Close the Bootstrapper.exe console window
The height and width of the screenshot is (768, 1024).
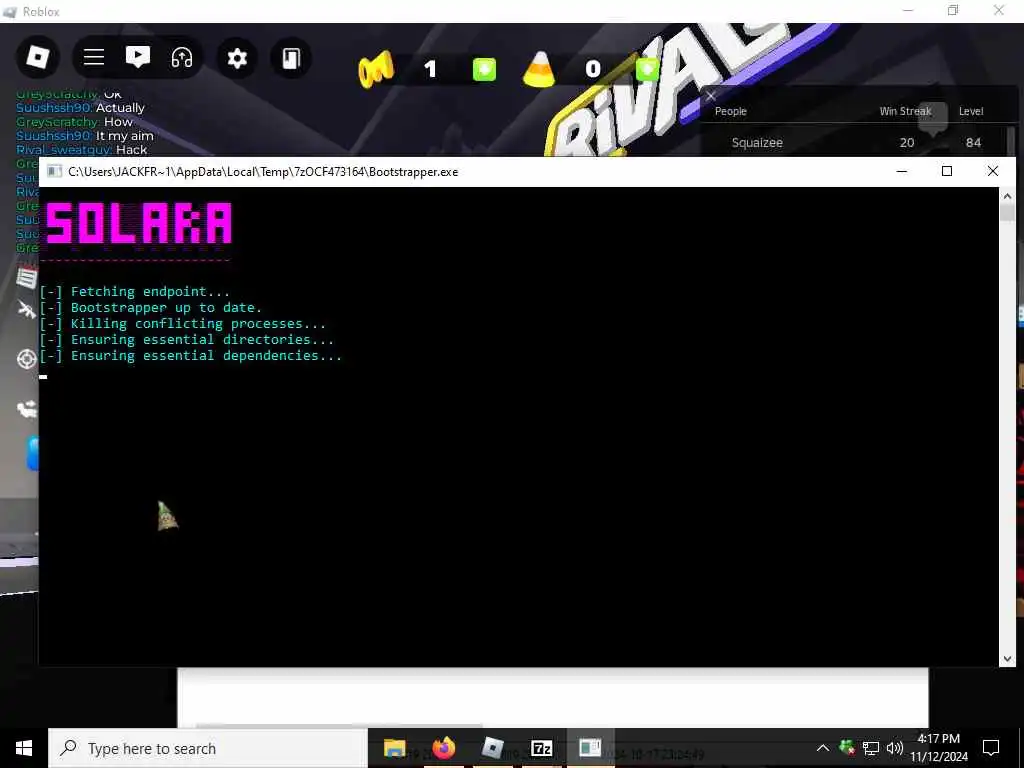(993, 171)
